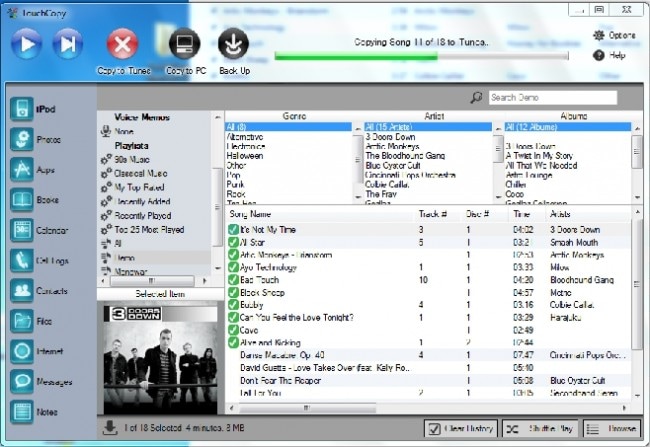Click playlist icon beside Demo
Viewport: 650px width, 447px height.
coord(106,258)
